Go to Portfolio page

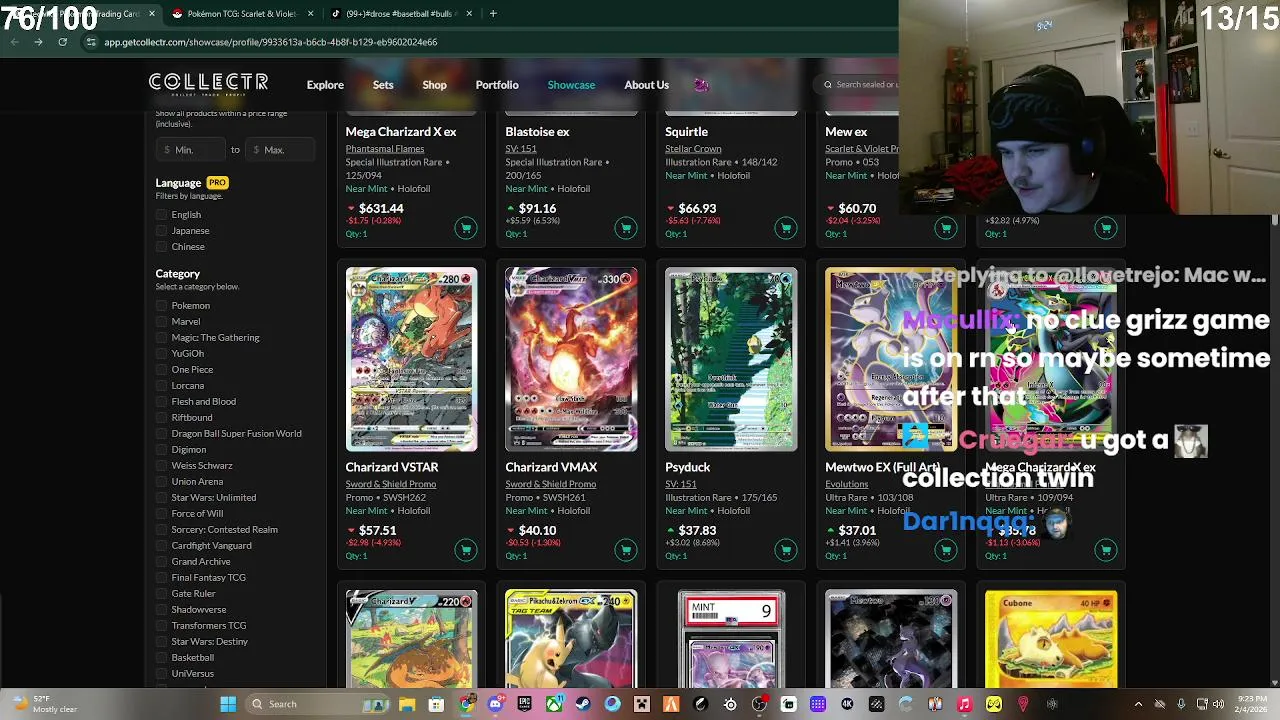497,85
